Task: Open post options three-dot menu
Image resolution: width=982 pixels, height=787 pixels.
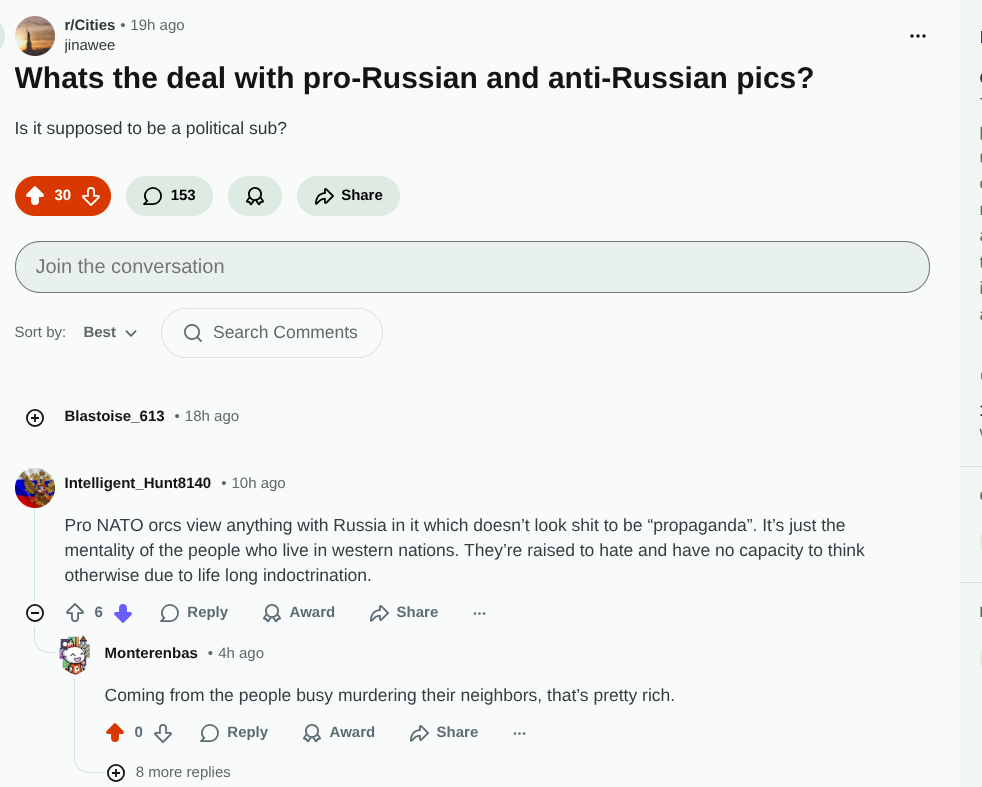Action: click(x=918, y=36)
